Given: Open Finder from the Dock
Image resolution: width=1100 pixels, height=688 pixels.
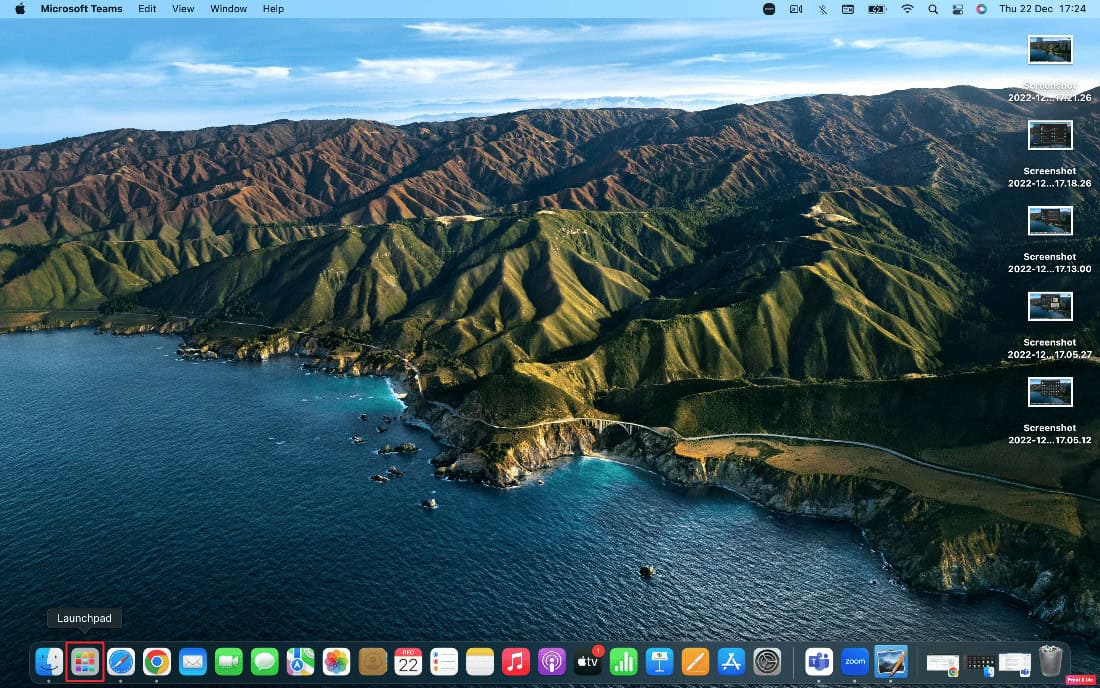Looking at the screenshot, I should pos(49,661).
